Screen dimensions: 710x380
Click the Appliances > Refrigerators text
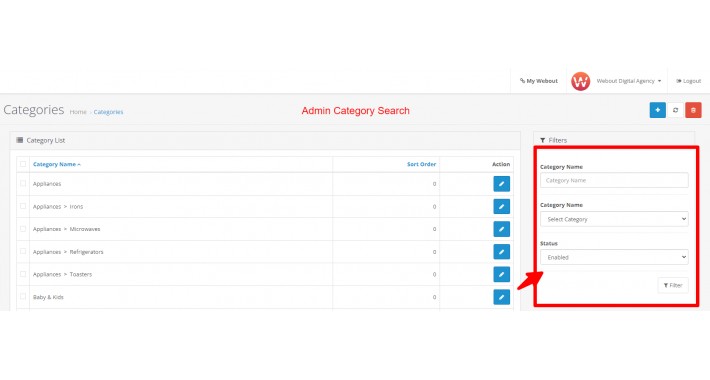pyautogui.click(x=68, y=252)
